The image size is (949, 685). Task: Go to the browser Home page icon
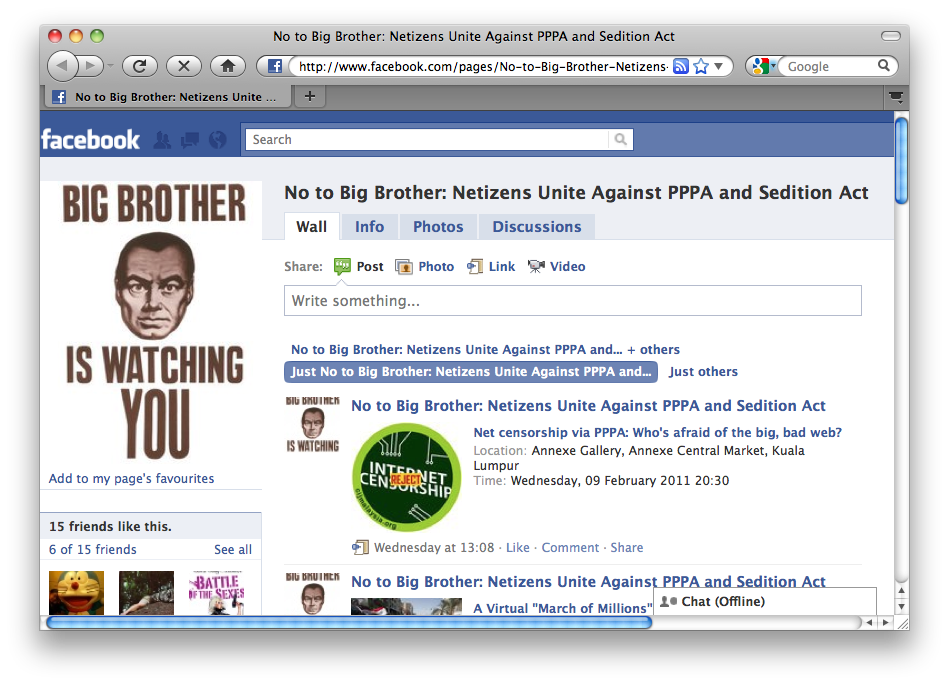point(228,66)
